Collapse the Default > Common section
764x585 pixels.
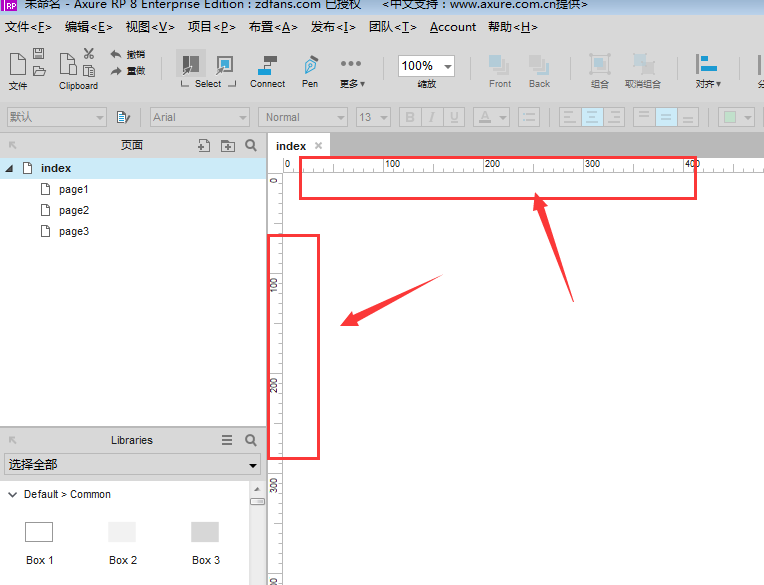12,494
